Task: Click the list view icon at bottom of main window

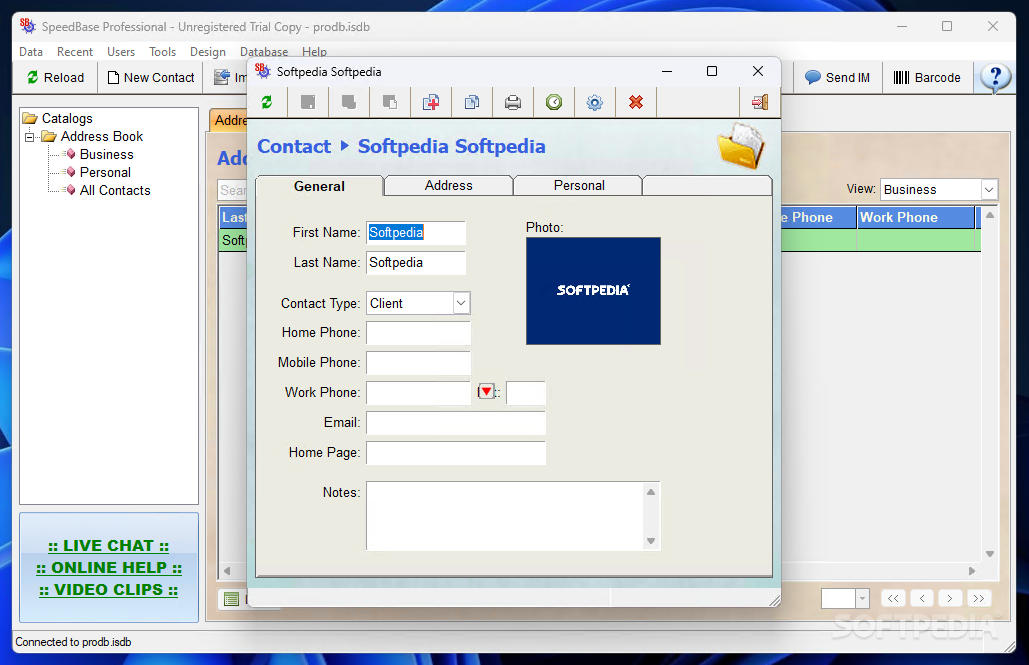Action: click(232, 599)
